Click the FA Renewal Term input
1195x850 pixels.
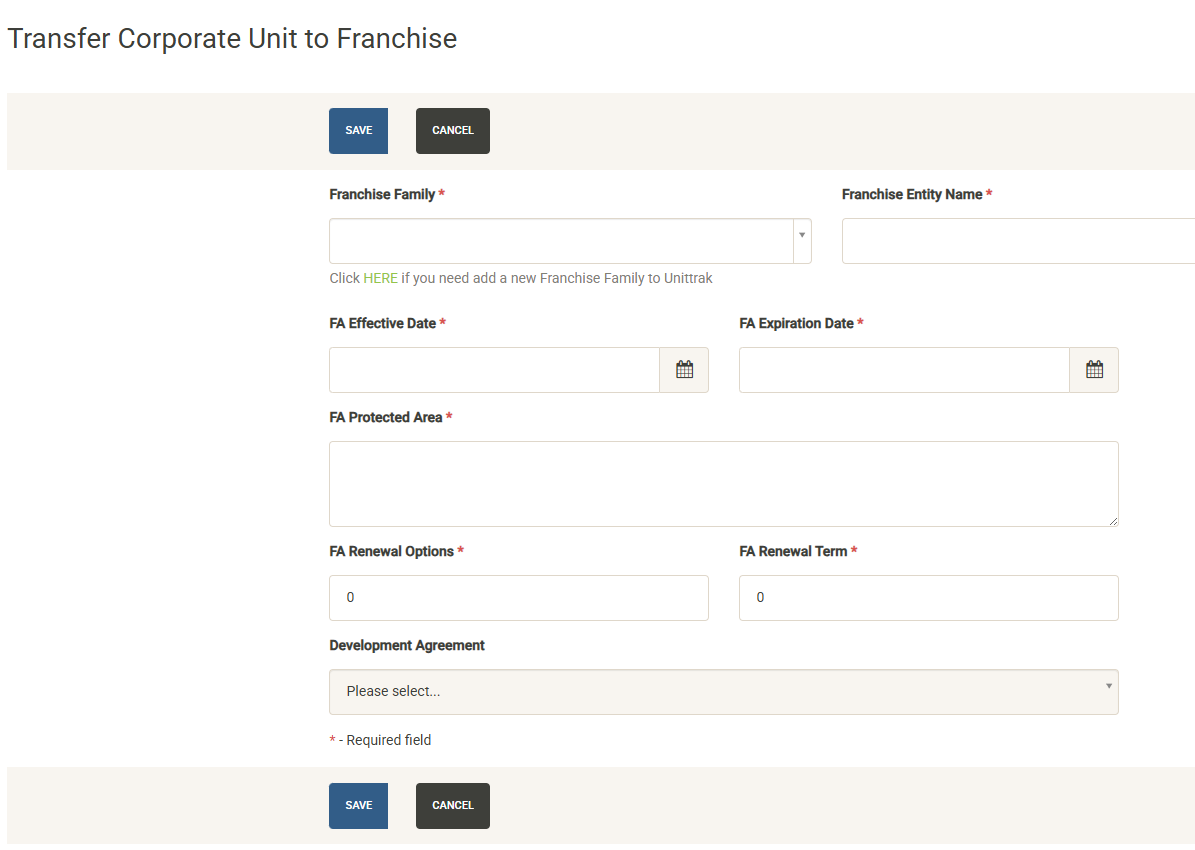pyautogui.click(x=928, y=598)
